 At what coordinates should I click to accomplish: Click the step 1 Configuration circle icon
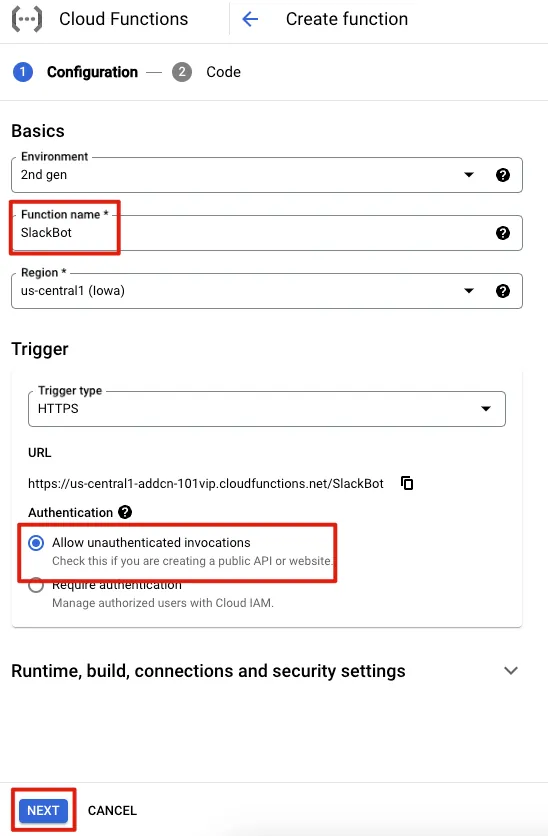tap(23, 72)
